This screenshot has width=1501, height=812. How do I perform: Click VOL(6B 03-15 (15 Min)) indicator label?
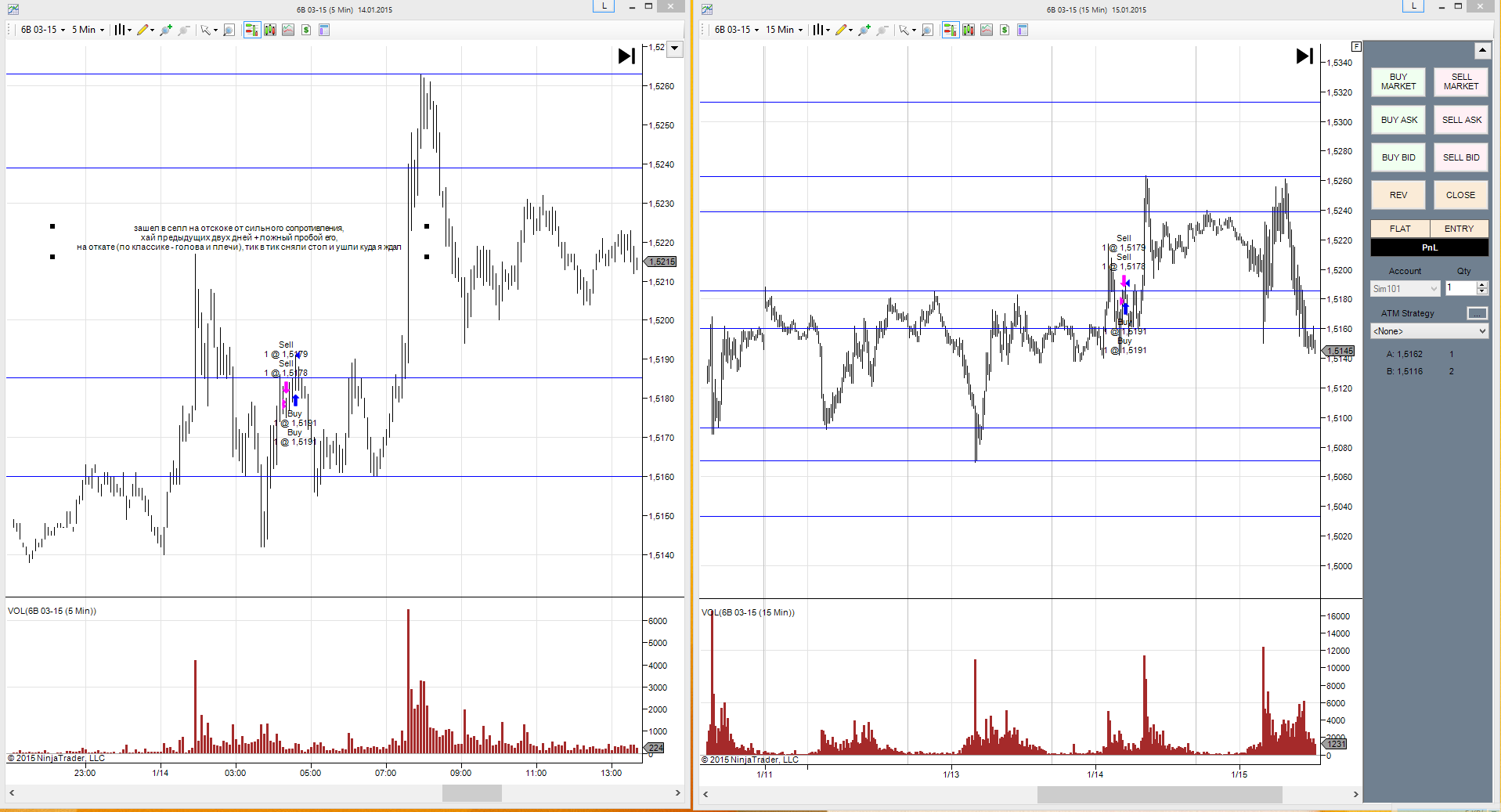[748, 612]
